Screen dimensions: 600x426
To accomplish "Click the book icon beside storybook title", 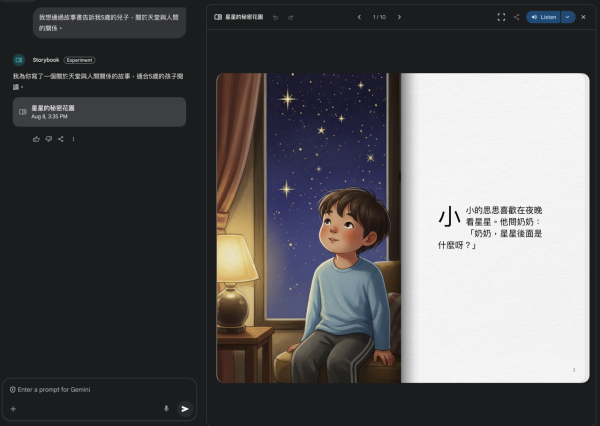I will click(218, 17).
